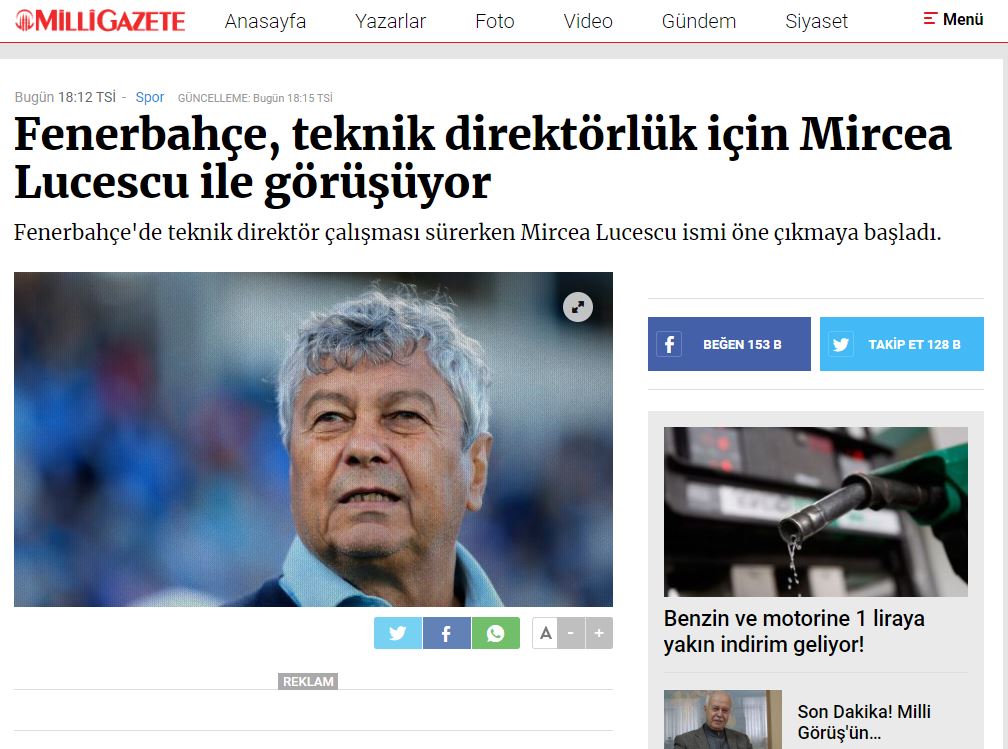1008x749 pixels.
Task: Go to the Gündem section
Action: (x=699, y=21)
